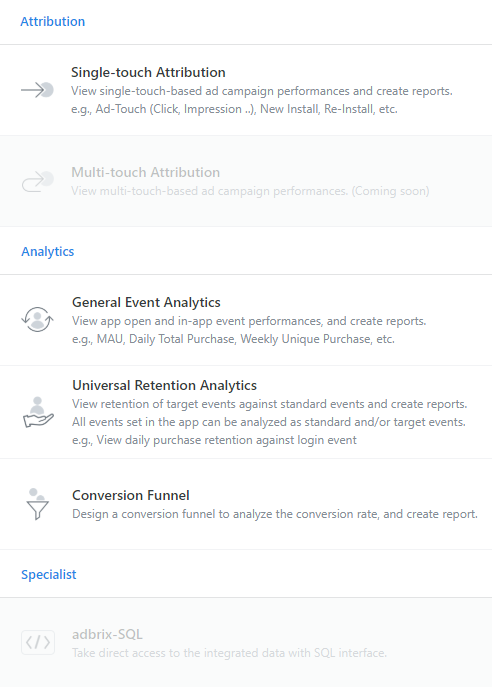Click the Analytics section header
This screenshot has width=492, height=687.
[x=48, y=251]
